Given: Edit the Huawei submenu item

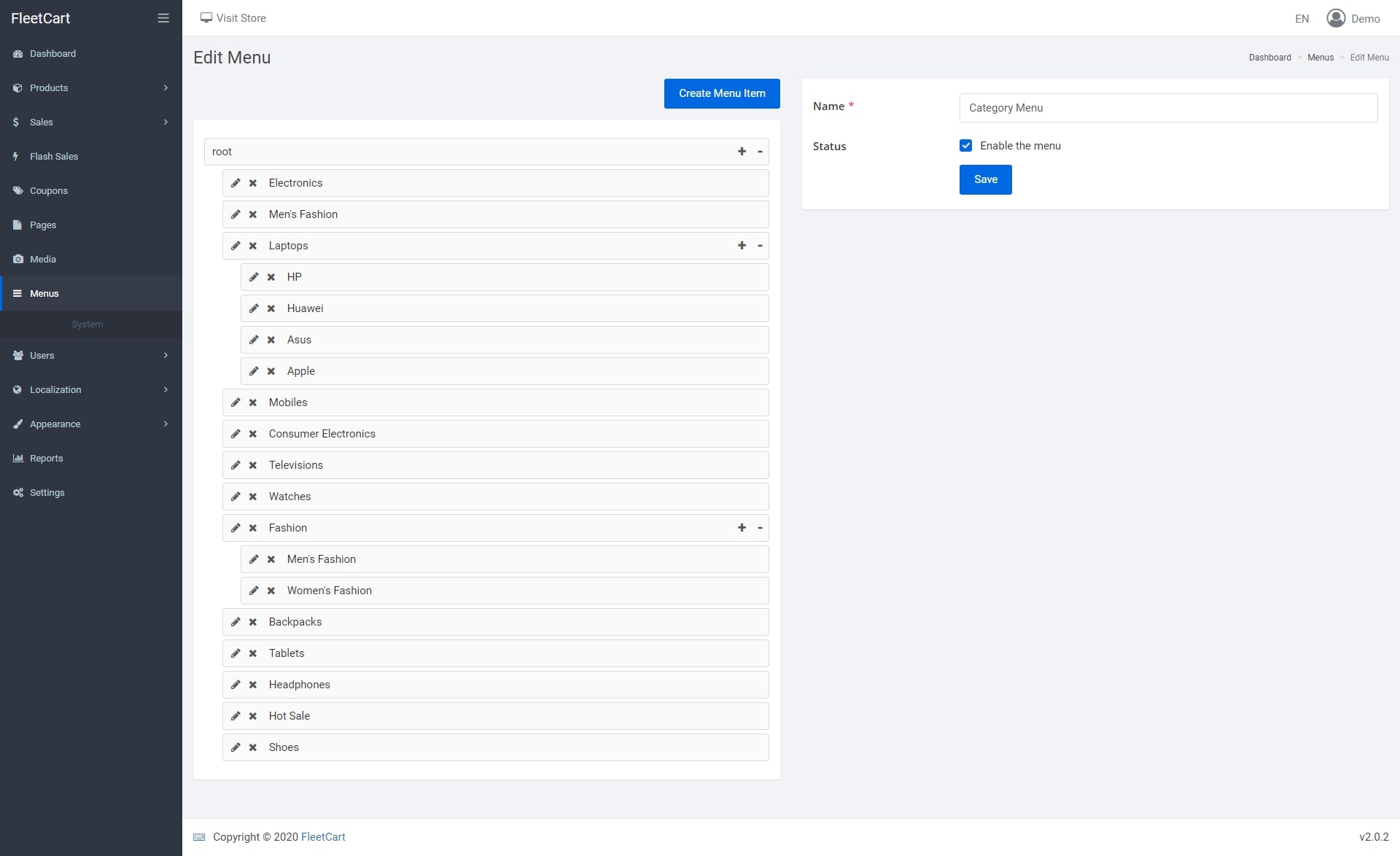Looking at the screenshot, I should coord(254,308).
